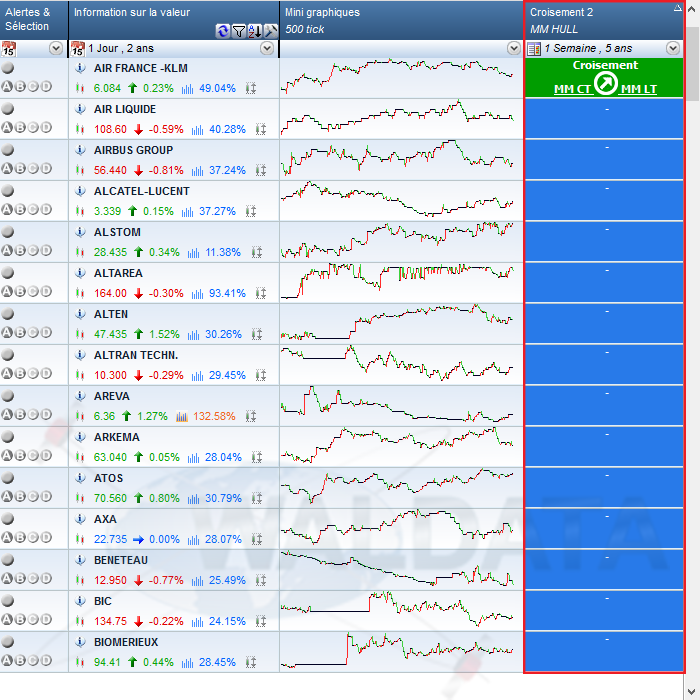
Task: Click range icon at end of ATOS row
Action: pos(257,498)
